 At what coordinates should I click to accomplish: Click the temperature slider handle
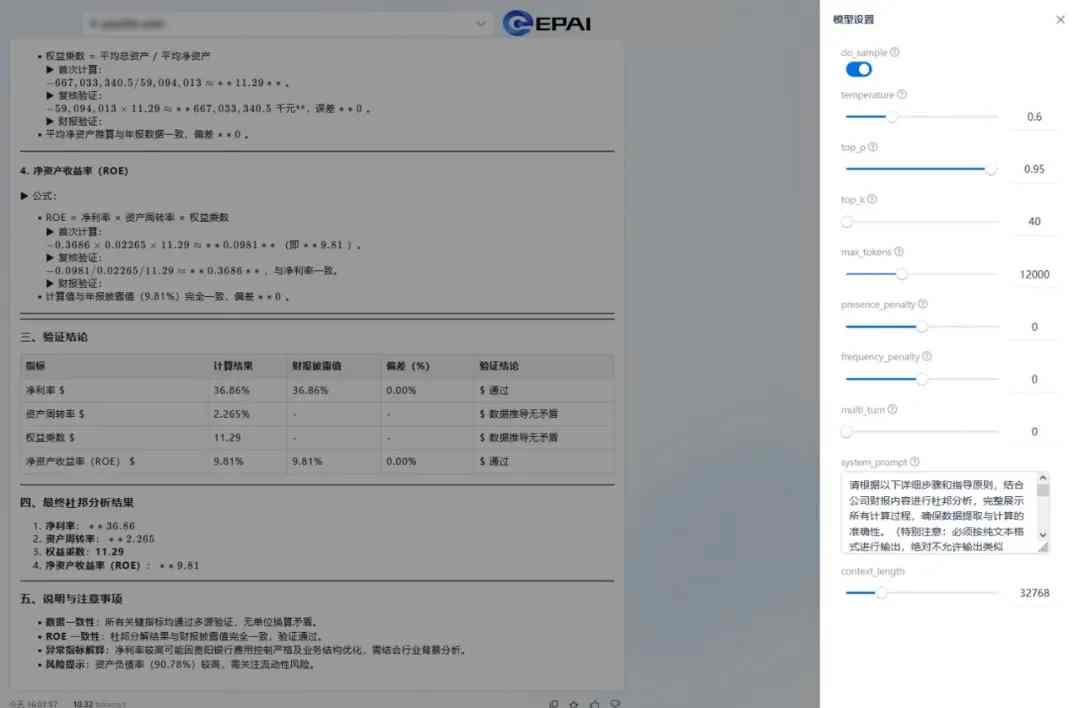click(x=893, y=116)
